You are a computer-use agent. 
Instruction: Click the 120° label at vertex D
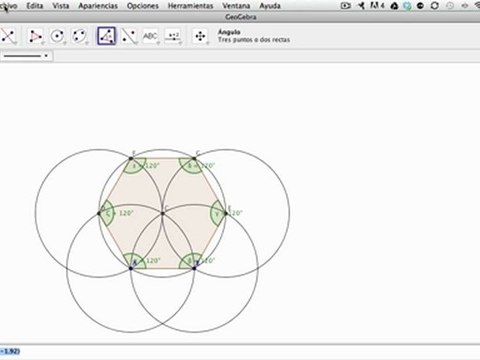click(x=126, y=213)
